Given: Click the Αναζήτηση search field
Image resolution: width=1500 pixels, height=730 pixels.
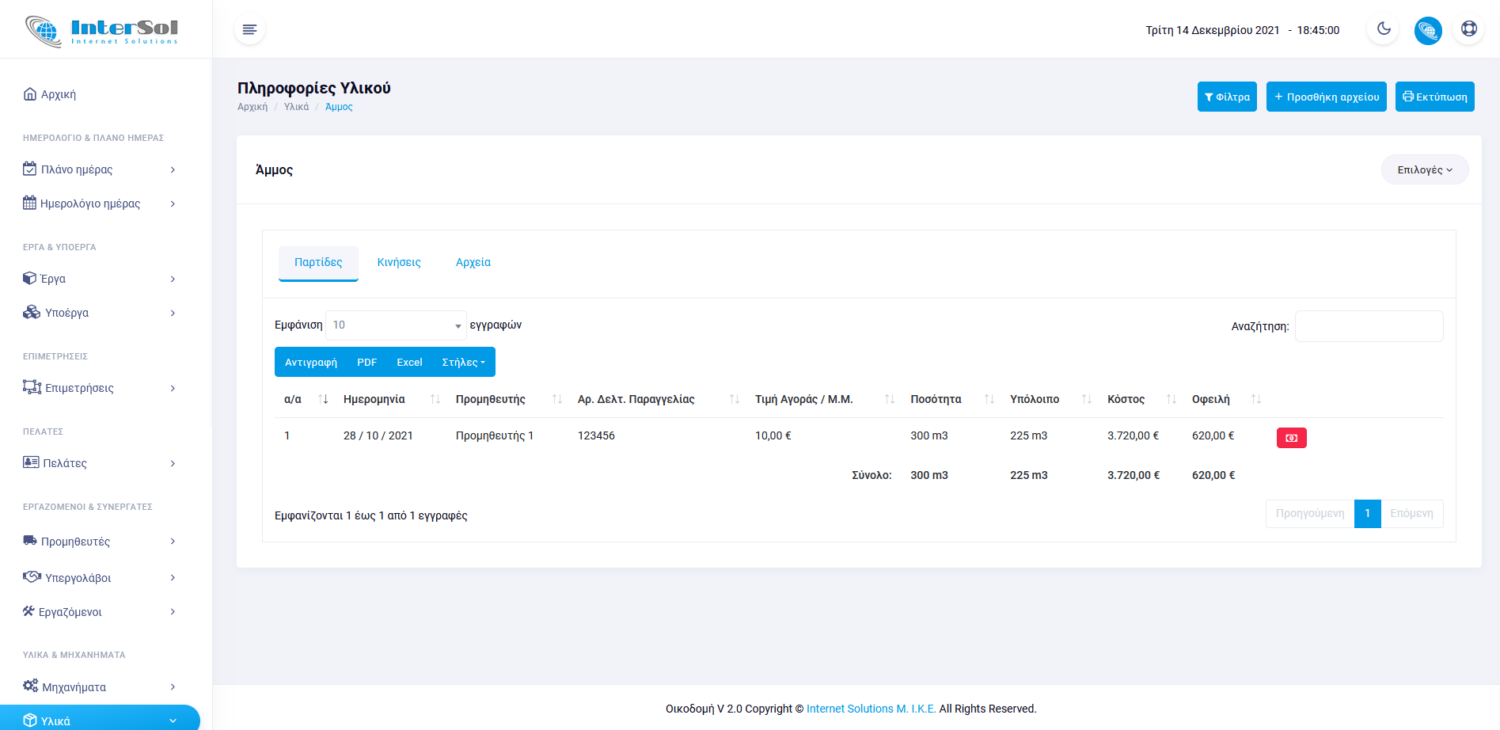Looking at the screenshot, I should [1368, 326].
